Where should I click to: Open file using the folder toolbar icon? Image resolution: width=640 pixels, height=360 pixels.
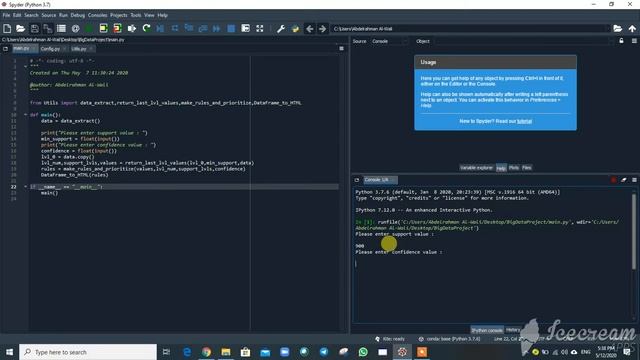point(20,29)
